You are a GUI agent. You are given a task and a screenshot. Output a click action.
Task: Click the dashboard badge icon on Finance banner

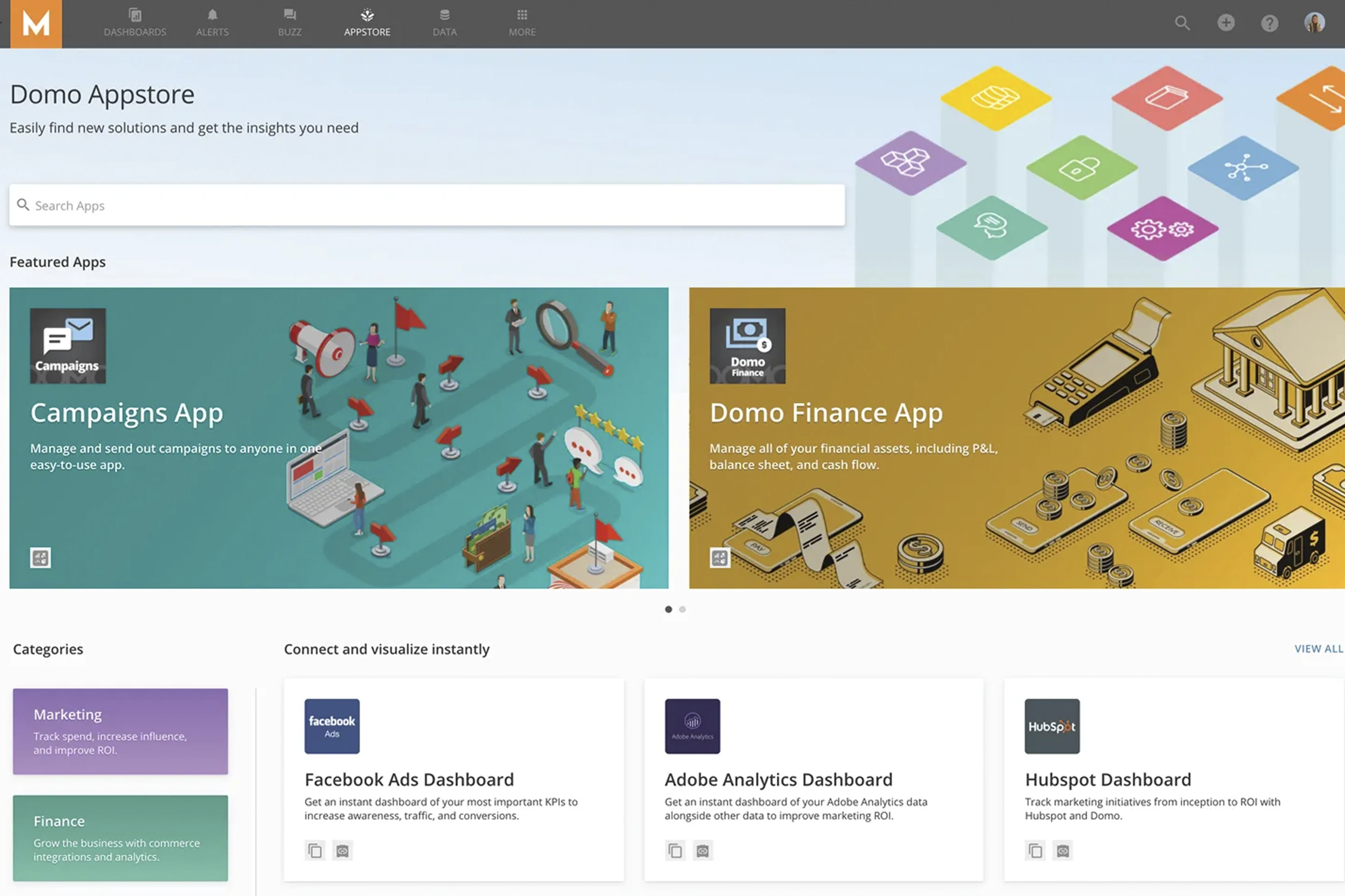pos(720,558)
